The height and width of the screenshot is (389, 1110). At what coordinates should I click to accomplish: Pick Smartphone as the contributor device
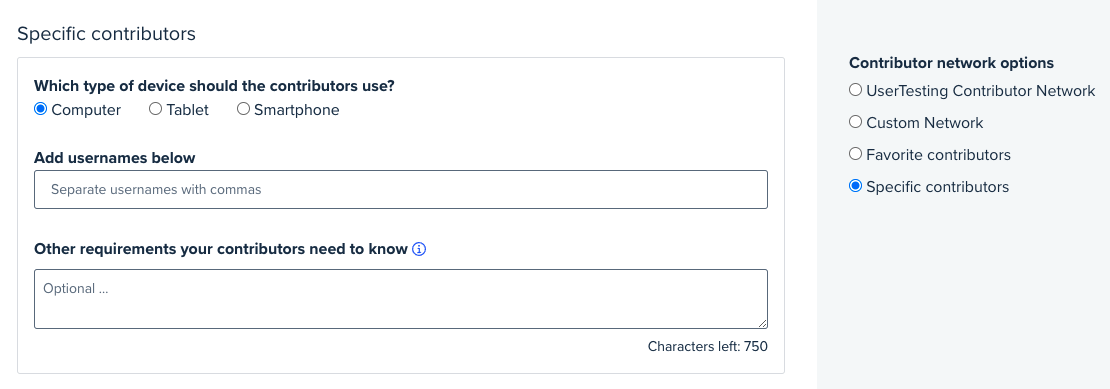click(x=244, y=109)
